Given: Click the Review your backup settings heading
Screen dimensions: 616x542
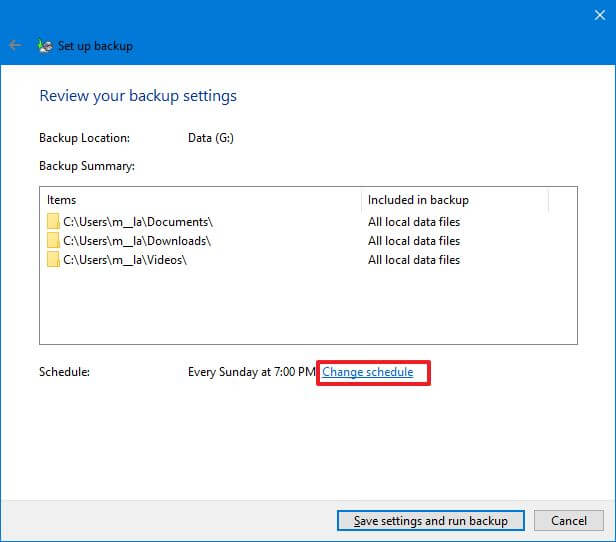Looking at the screenshot, I should click(138, 96).
